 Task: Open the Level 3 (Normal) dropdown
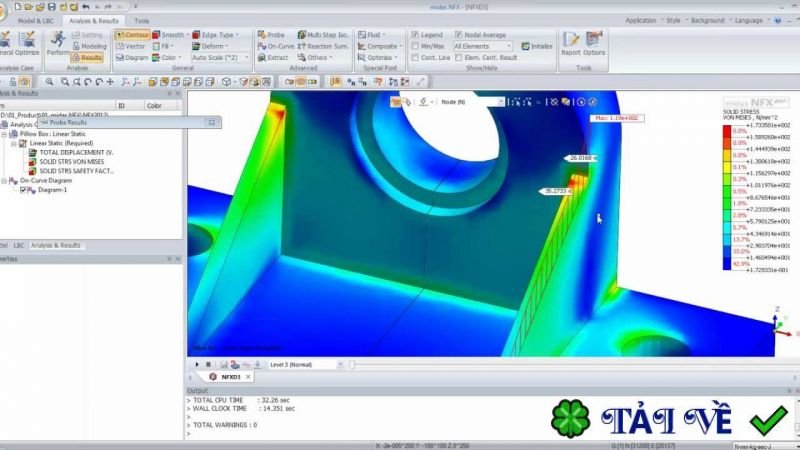[306, 364]
